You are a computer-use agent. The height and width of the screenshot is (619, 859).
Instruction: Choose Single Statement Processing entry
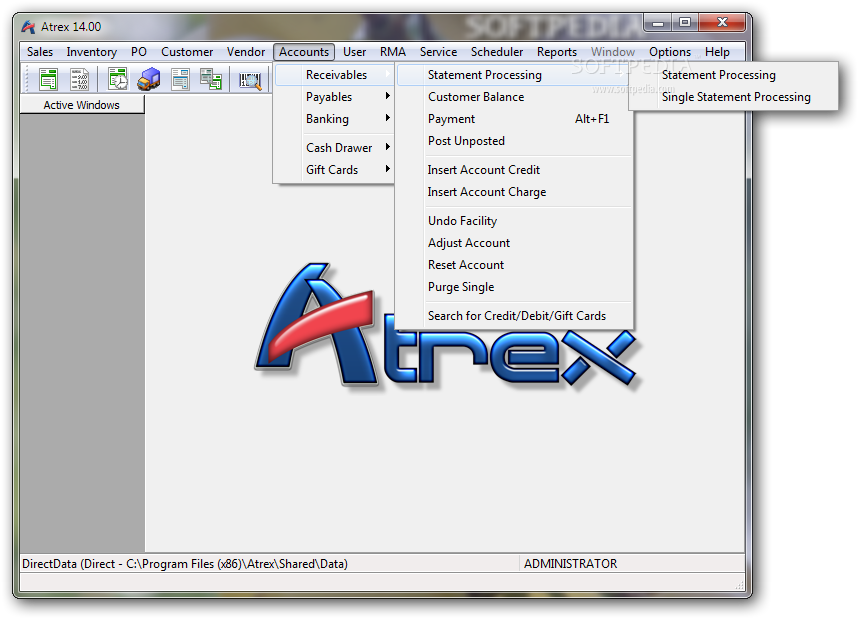(734, 96)
